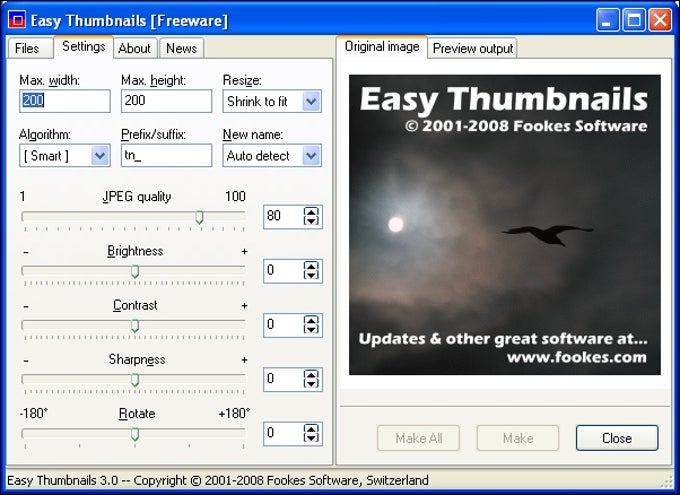The height and width of the screenshot is (495, 680).
Task: Increase Rotate value with the up spinner arrow
Action: [x=311, y=429]
